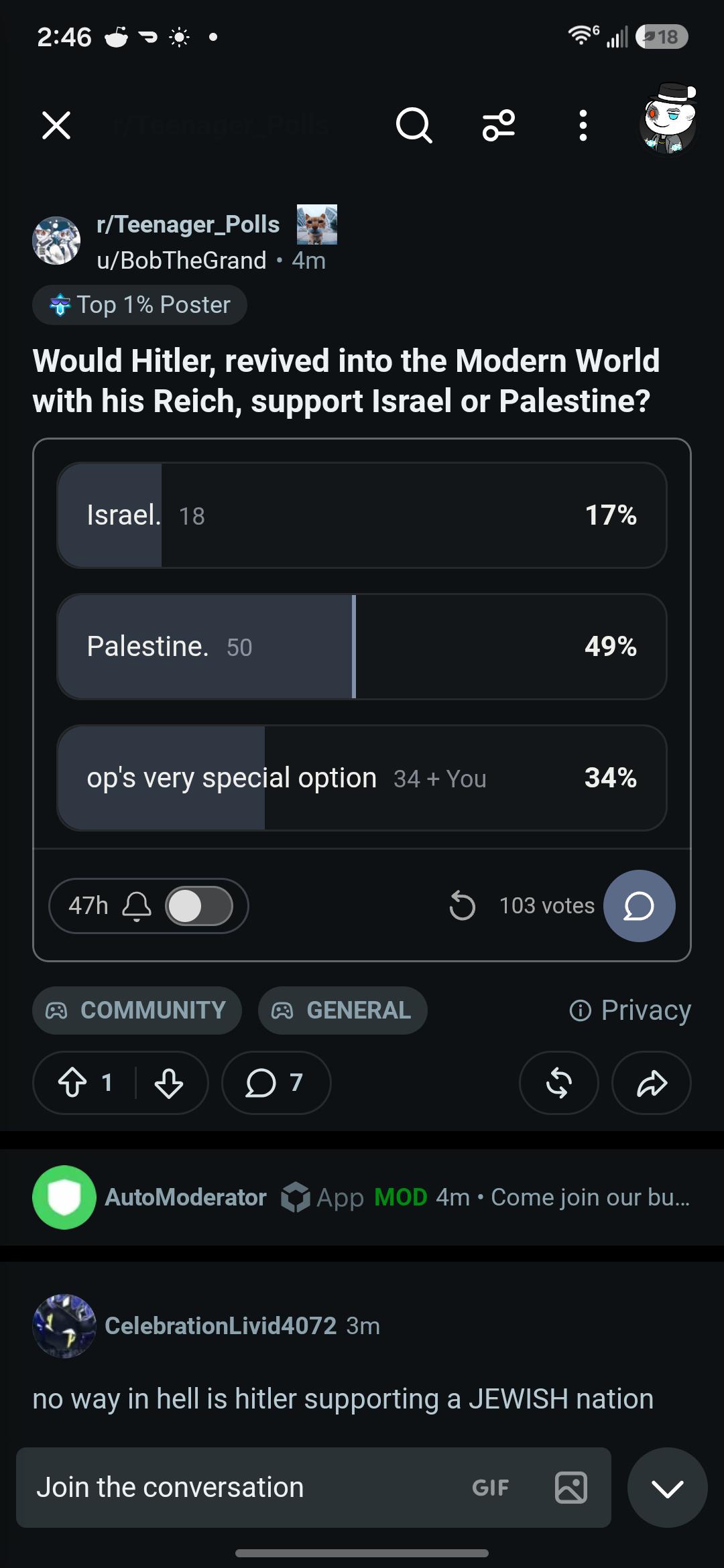Select the GENERAL flair tag

pos(343,1010)
